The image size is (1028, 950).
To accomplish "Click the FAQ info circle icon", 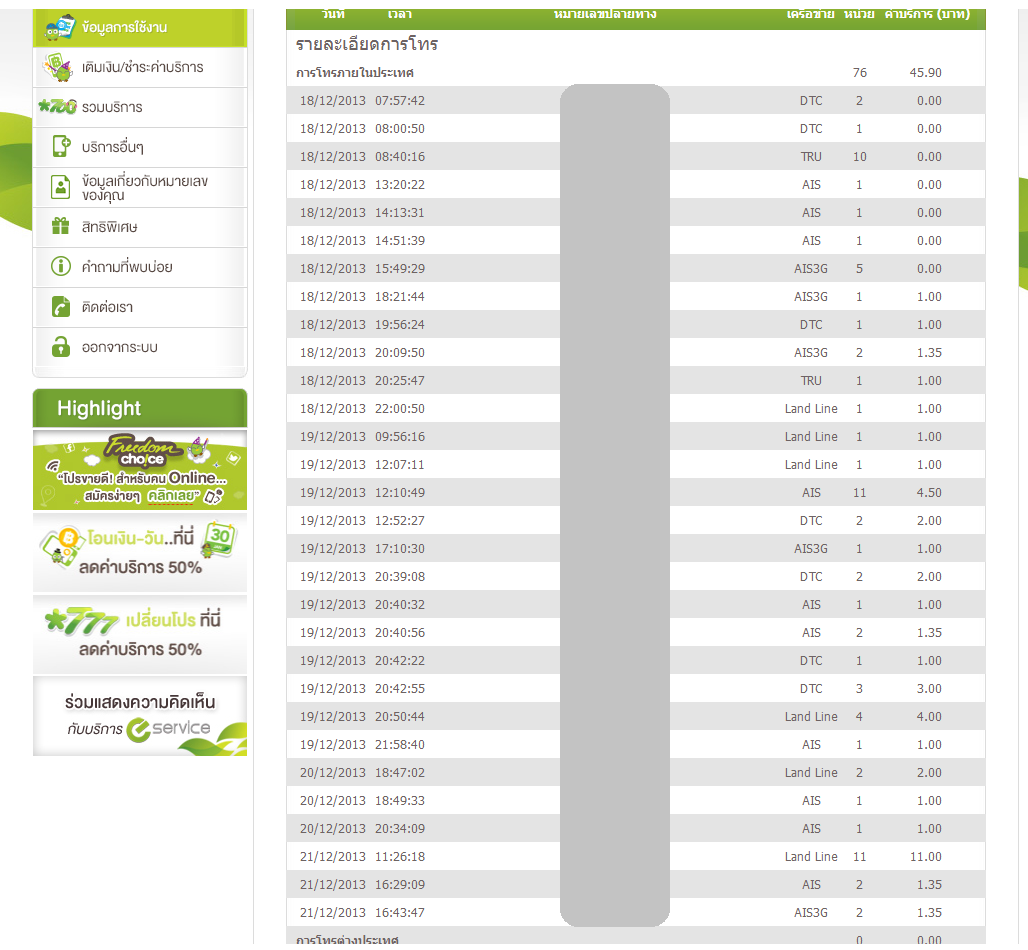I will (x=61, y=266).
